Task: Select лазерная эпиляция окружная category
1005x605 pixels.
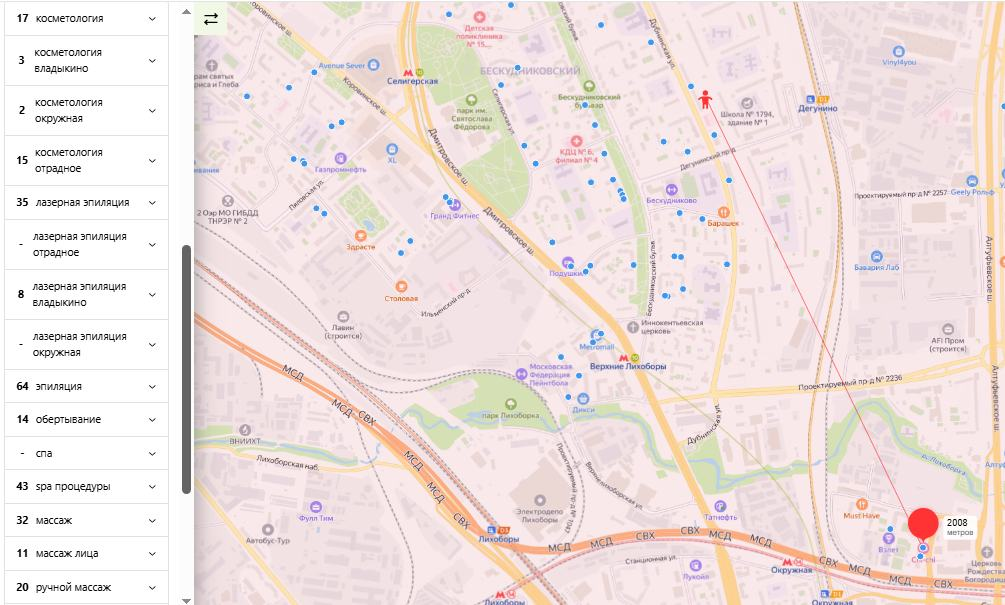Action: coord(87,345)
